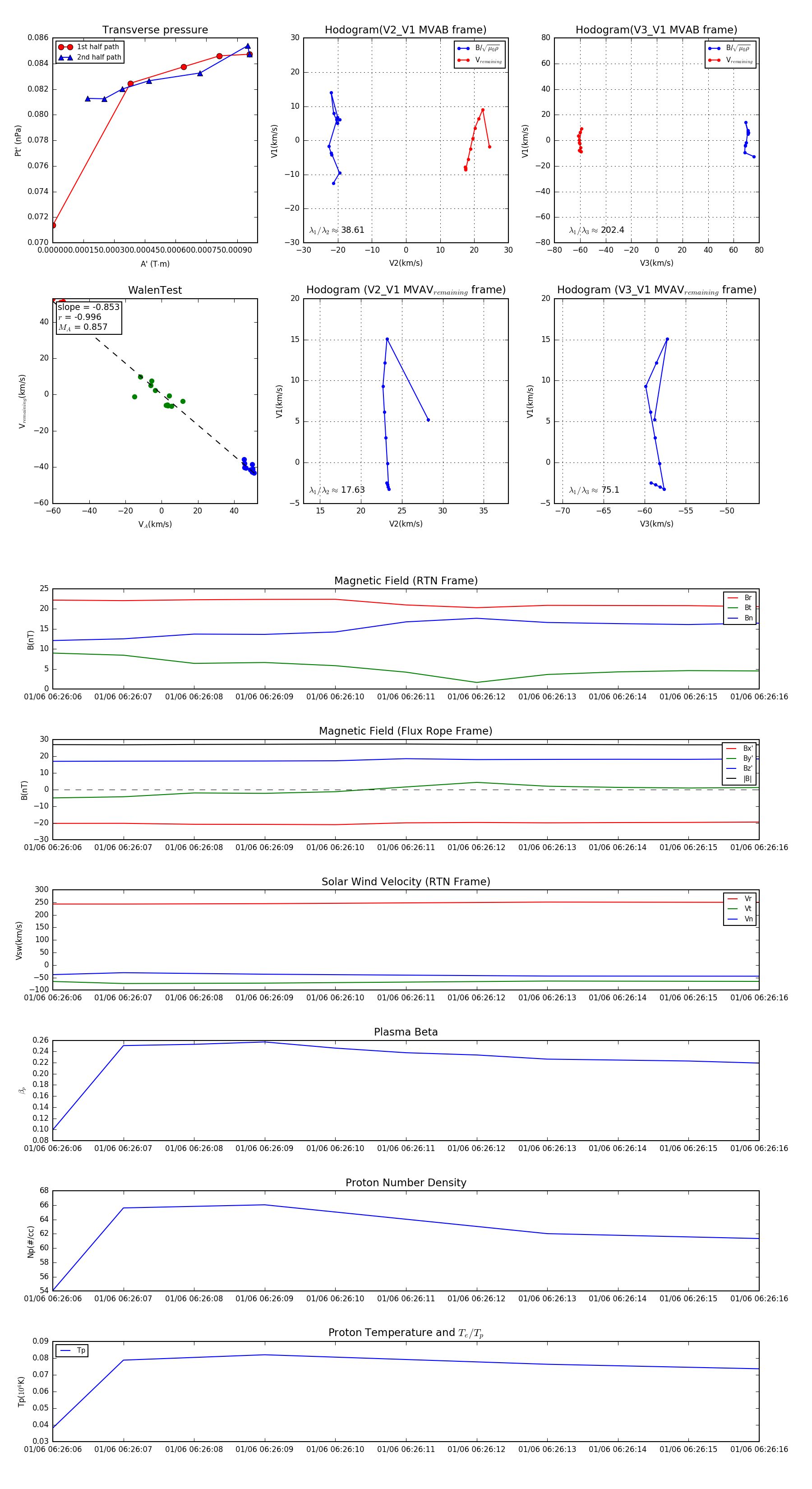Click the "Plasma Beta" plot title
Screen dimensions: 812x1489
click(x=406, y=1032)
